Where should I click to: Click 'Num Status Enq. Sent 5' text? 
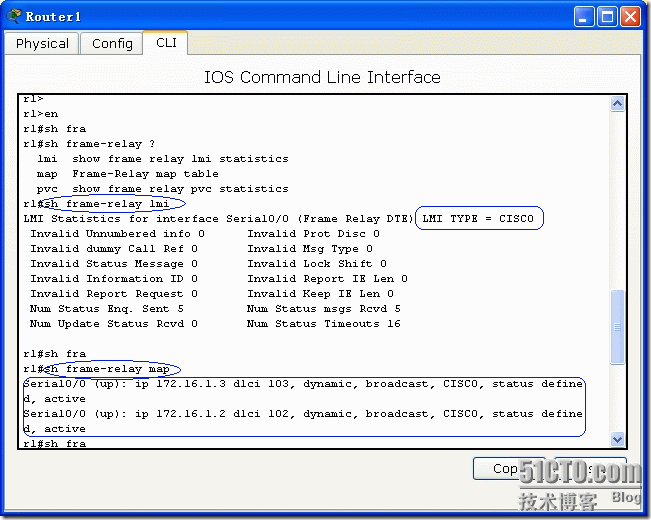(x=107, y=309)
